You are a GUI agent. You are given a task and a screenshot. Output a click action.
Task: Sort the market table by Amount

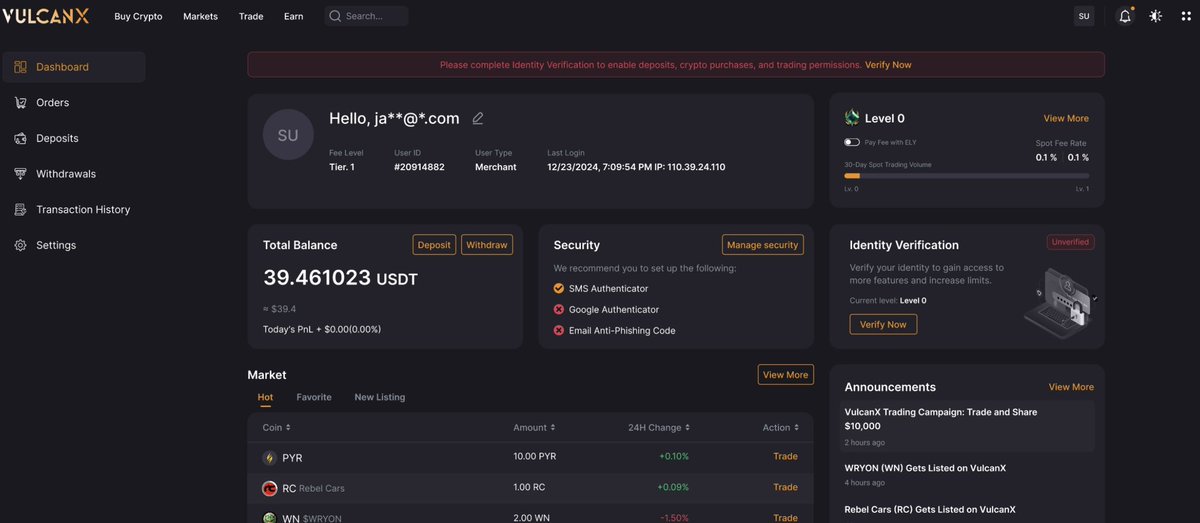click(534, 428)
